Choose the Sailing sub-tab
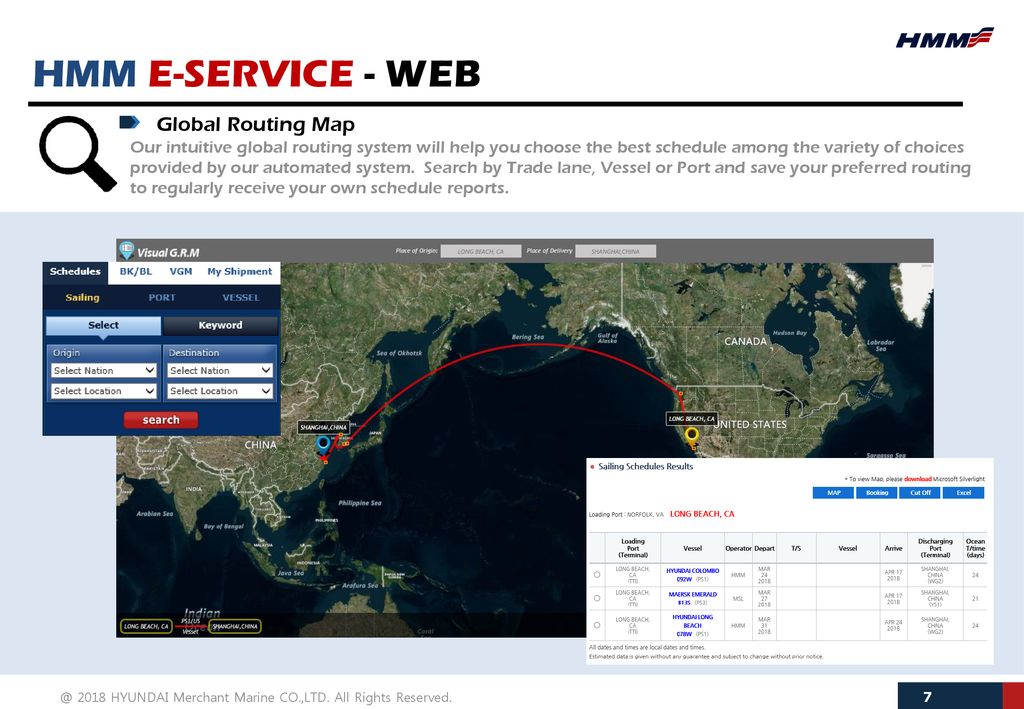 point(82,298)
